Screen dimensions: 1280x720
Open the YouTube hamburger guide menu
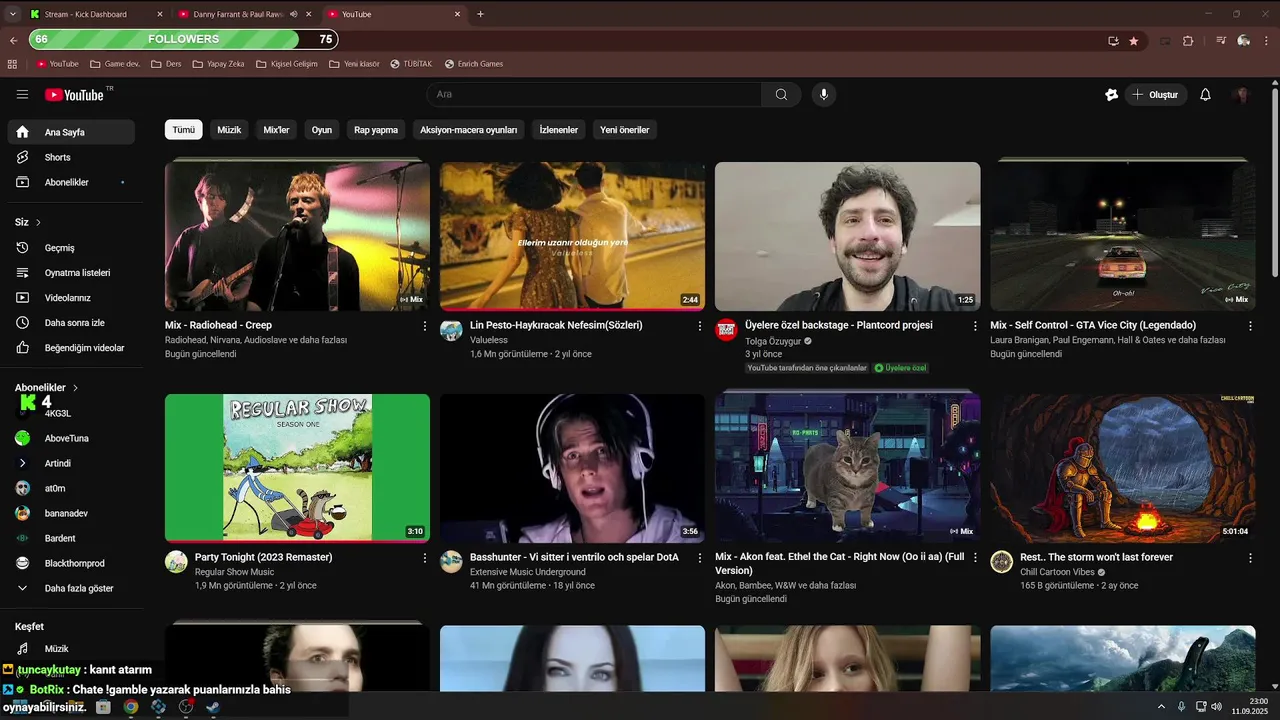22,95
